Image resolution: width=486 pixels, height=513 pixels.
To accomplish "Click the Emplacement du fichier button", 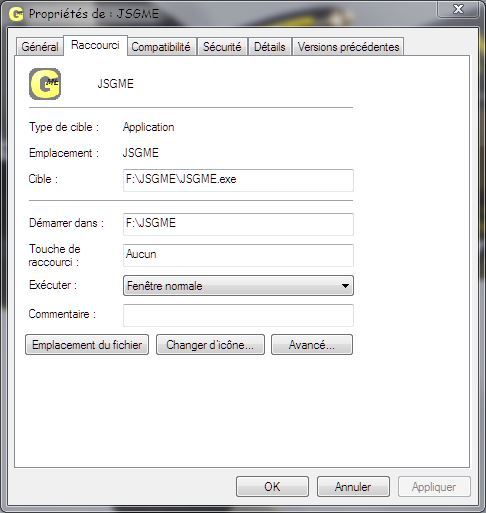I will click(87, 345).
